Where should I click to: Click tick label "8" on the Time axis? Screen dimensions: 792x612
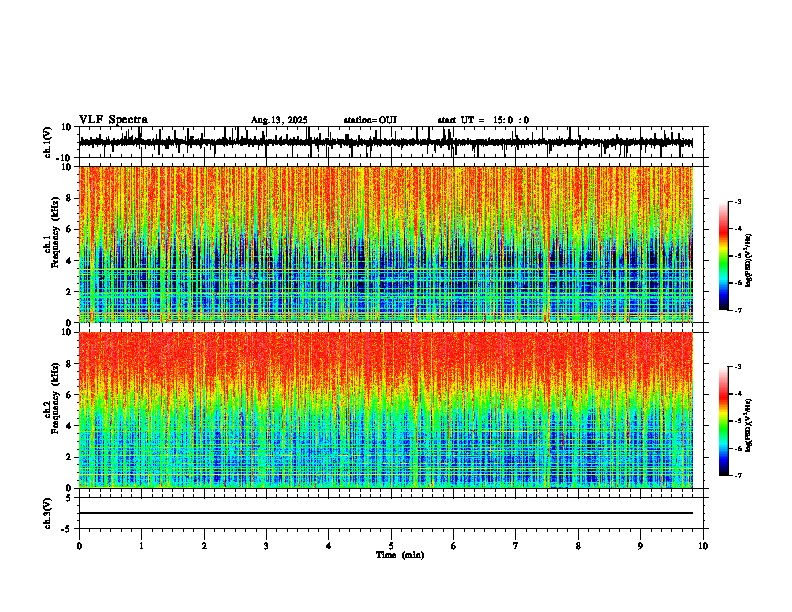tap(578, 546)
